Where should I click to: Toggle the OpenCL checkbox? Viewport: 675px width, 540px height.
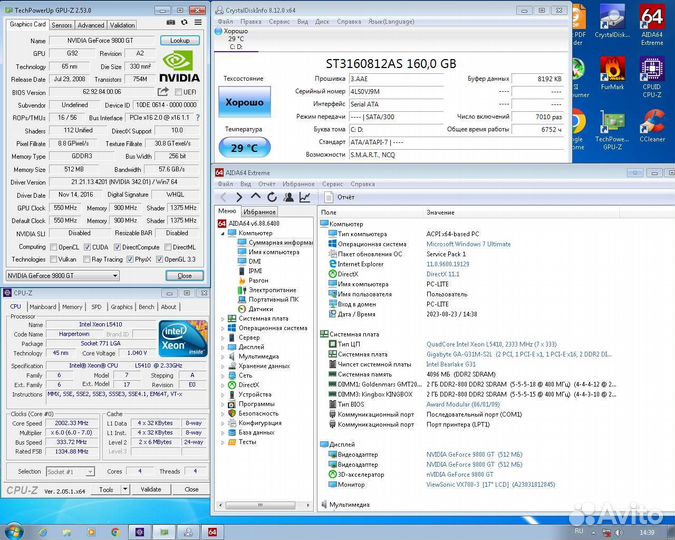tap(53, 247)
